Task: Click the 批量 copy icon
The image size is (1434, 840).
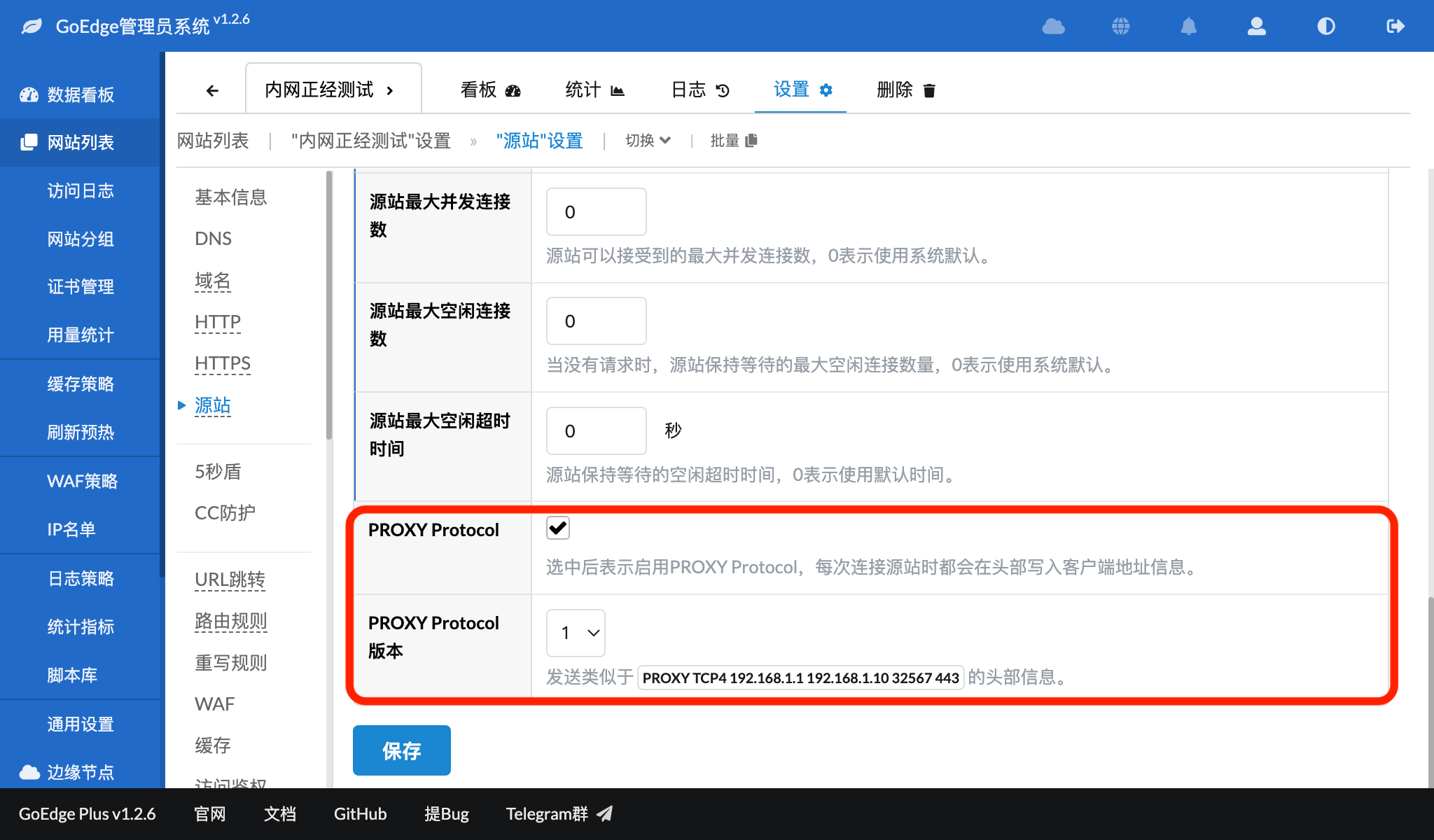Action: [751, 141]
